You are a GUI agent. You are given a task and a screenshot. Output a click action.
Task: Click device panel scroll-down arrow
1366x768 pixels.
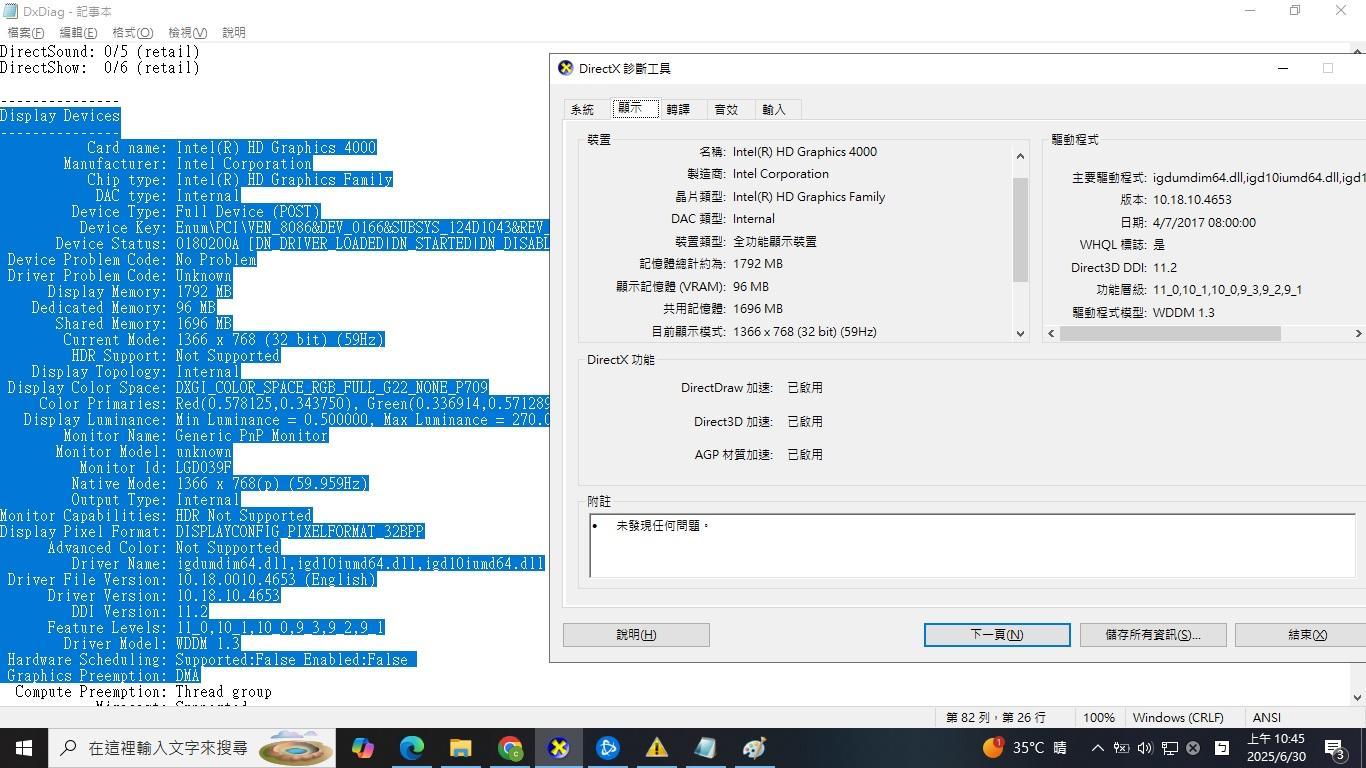[x=1020, y=334]
